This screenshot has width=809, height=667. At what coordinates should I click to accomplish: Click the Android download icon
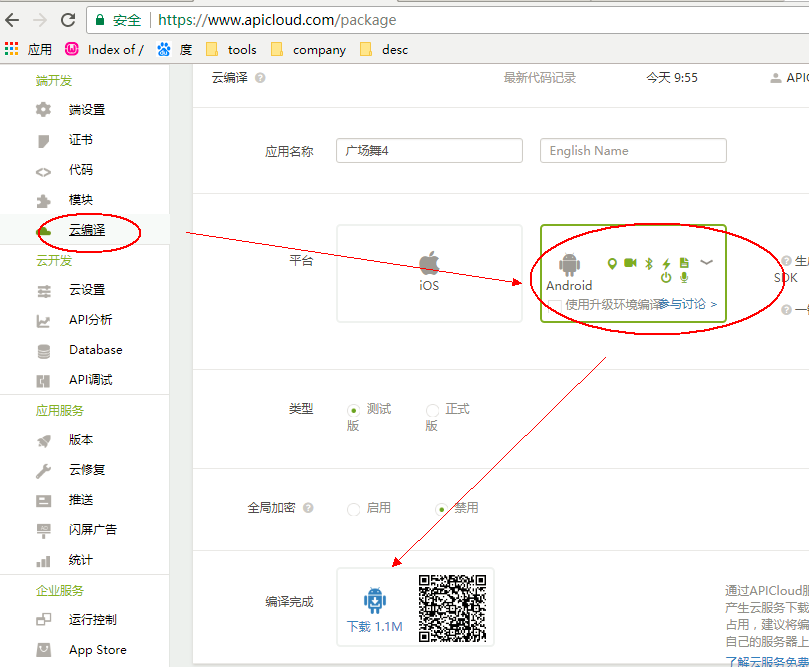point(375,601)
